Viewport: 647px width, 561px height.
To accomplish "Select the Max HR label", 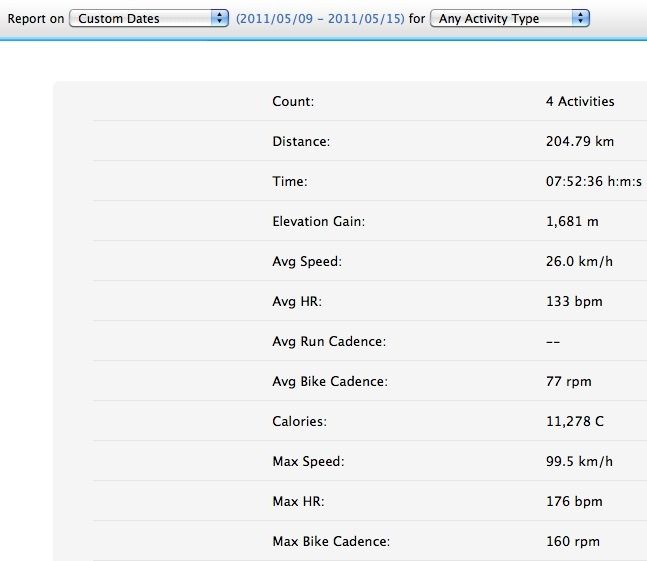I will pyautogui.click(x=298, y=502).
